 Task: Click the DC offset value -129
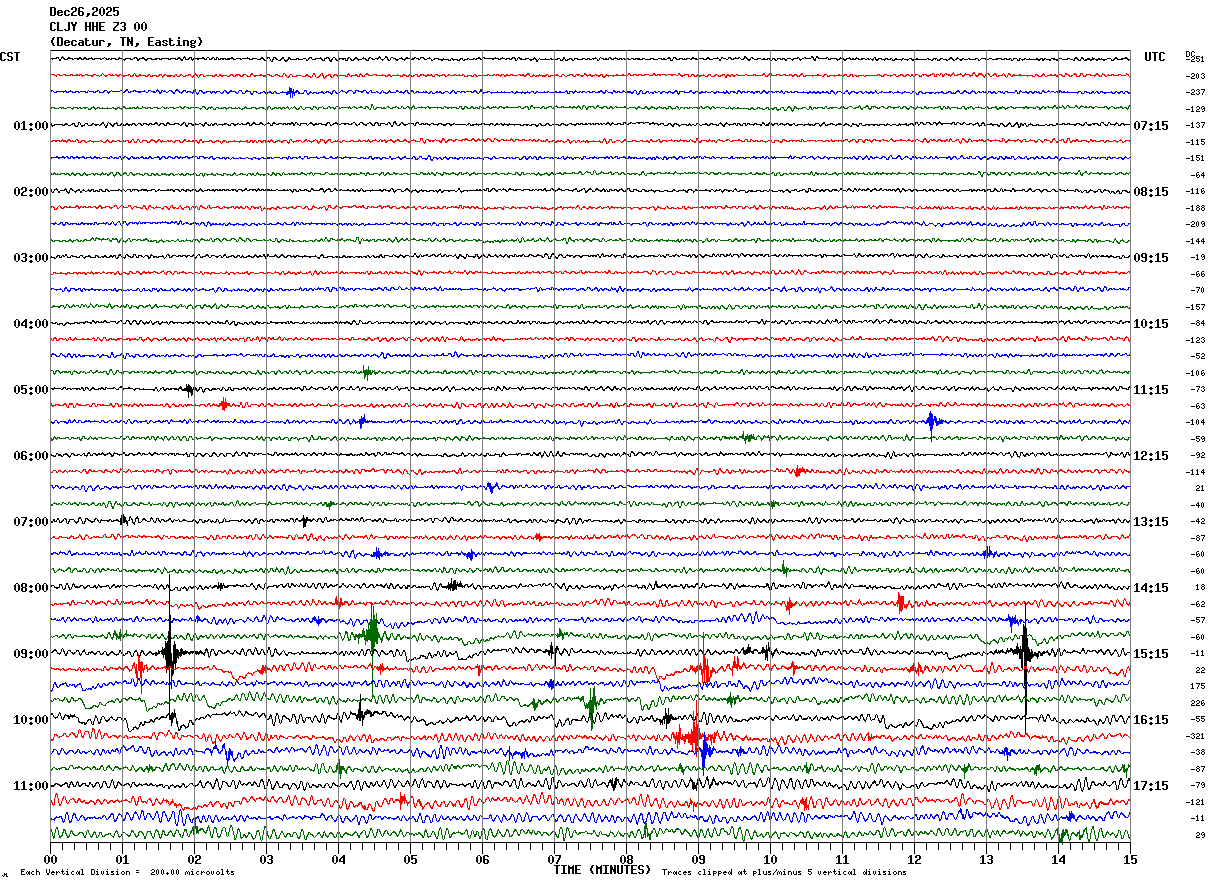tap(1195, 109)
